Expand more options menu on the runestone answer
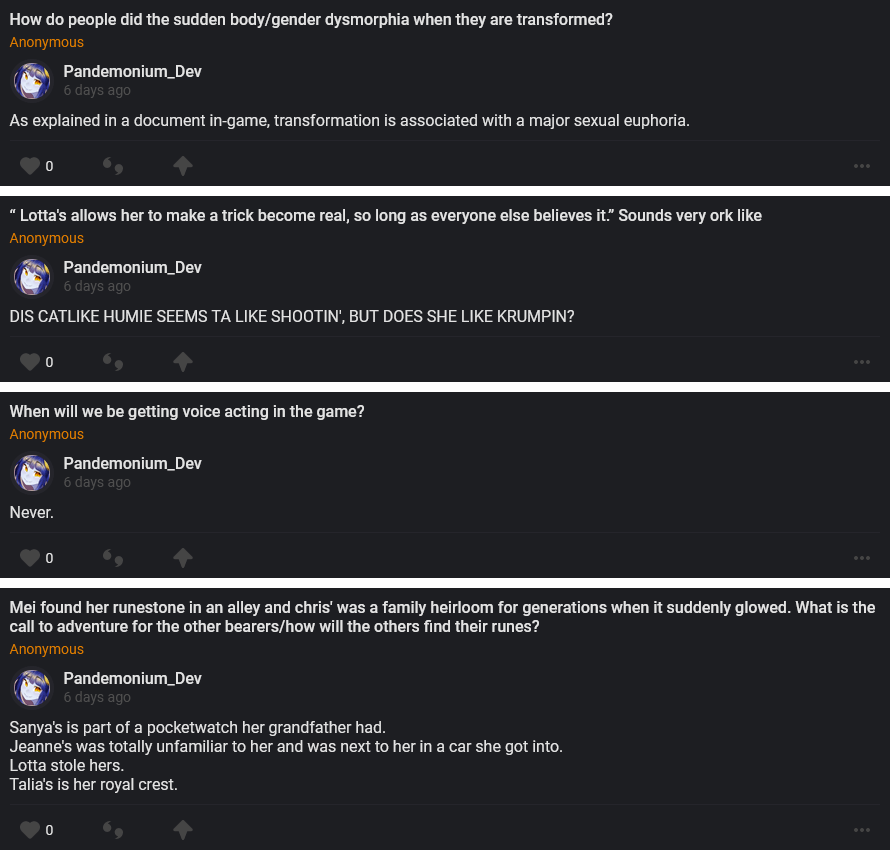The height and width of the screenshot is (850, 890). (862, 830)
